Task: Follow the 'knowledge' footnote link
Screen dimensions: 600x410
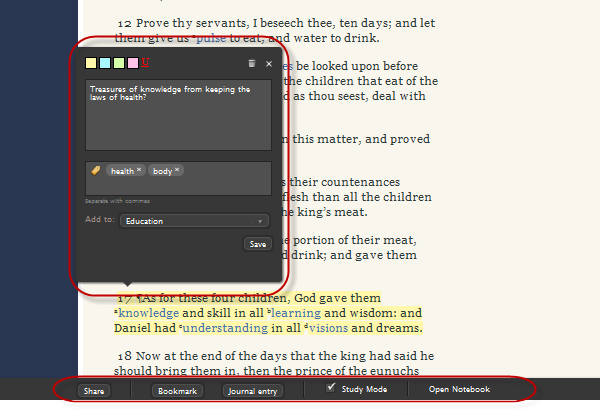Action: point(149,313)
